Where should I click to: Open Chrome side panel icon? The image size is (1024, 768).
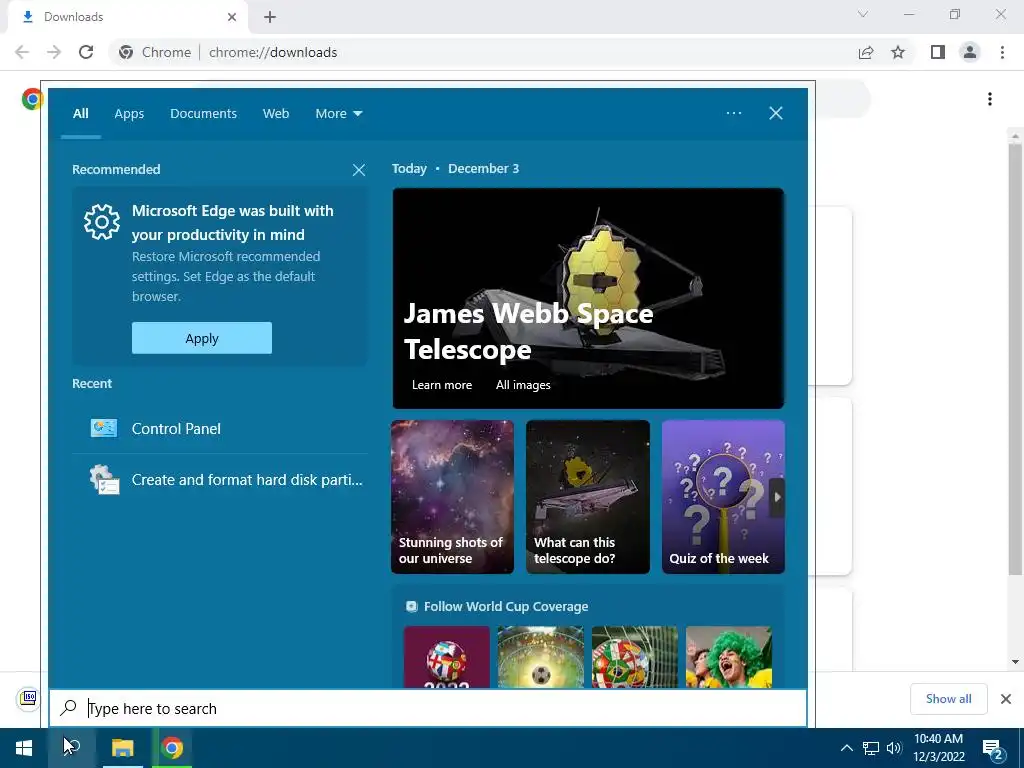click(x=938, y=52)
